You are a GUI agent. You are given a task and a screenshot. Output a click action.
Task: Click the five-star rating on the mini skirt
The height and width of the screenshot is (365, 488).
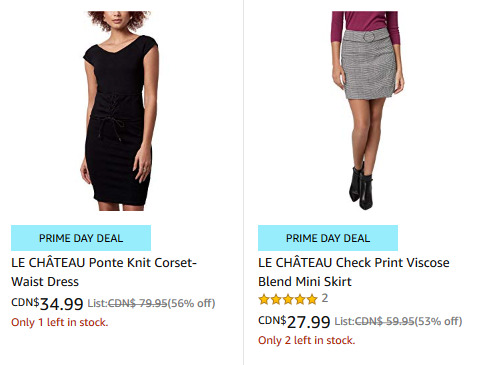point(288,299)
